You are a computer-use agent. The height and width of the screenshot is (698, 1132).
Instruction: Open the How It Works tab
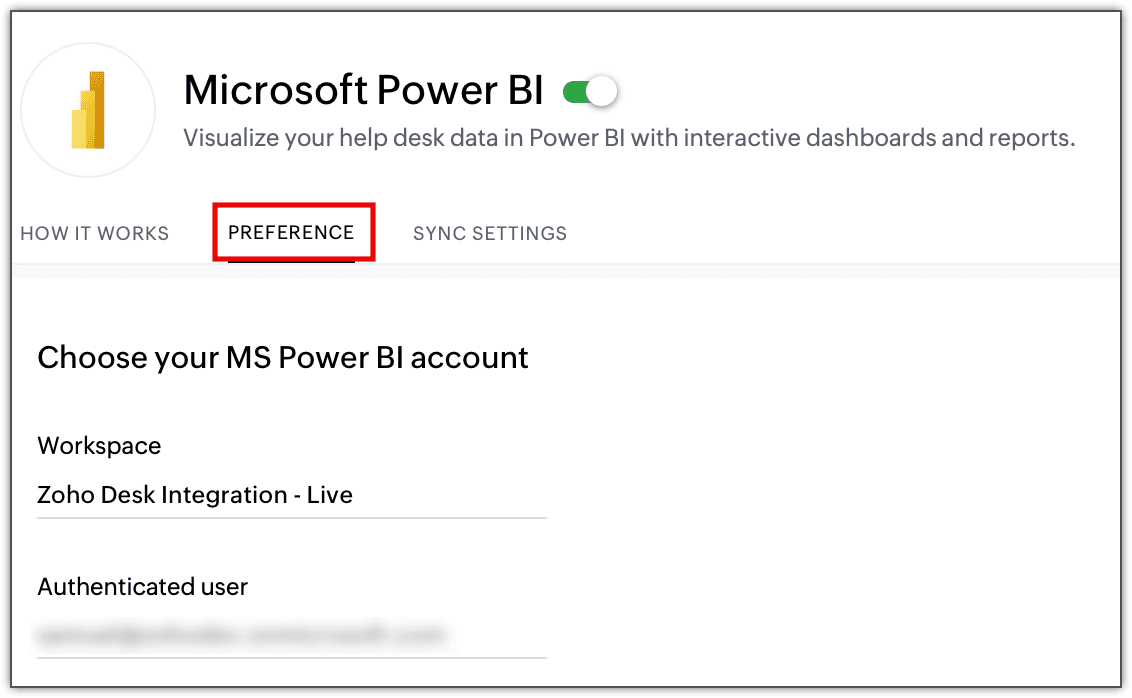(x=95, y=234)
